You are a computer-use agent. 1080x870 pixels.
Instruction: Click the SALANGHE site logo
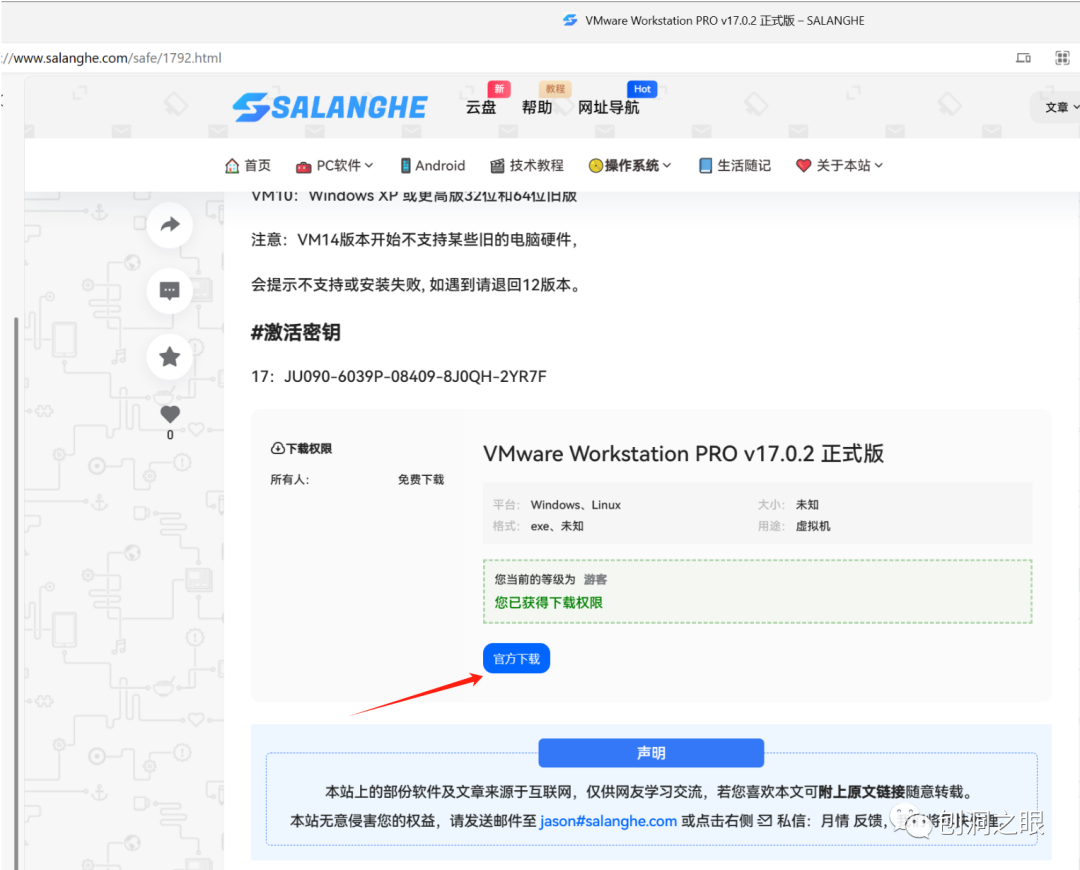330,107
